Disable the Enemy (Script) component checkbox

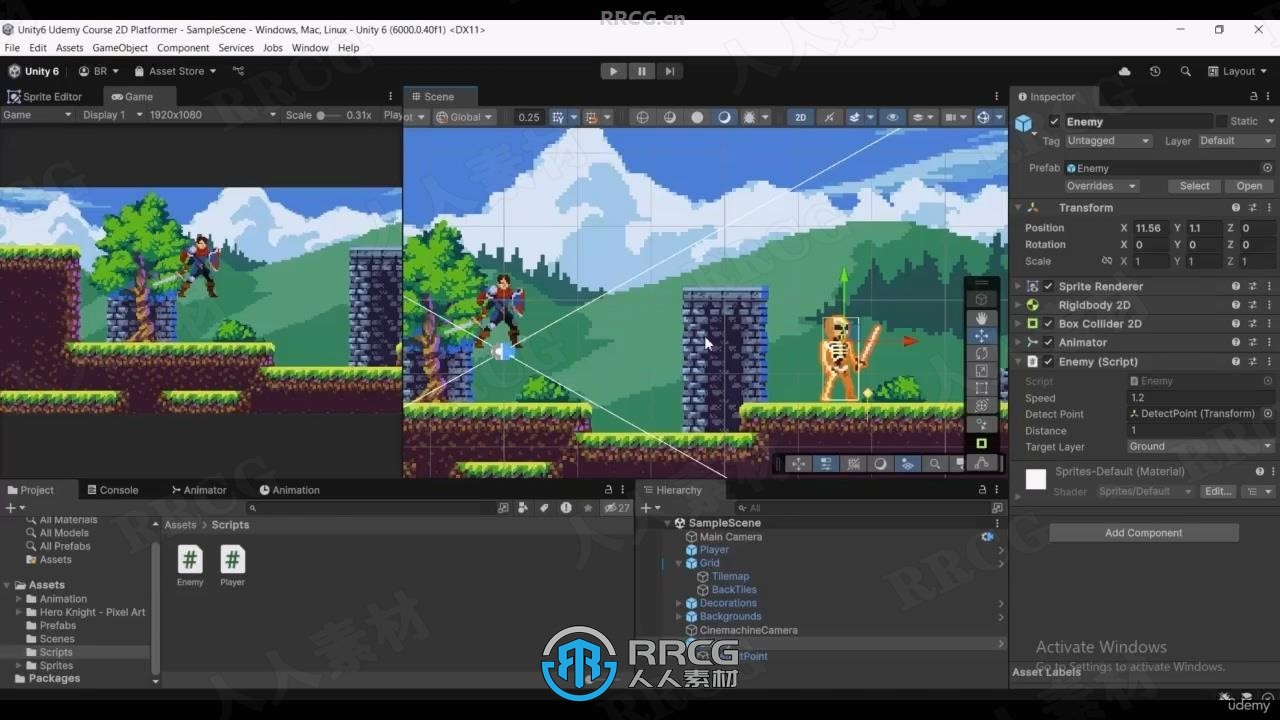pos(1048,362)
